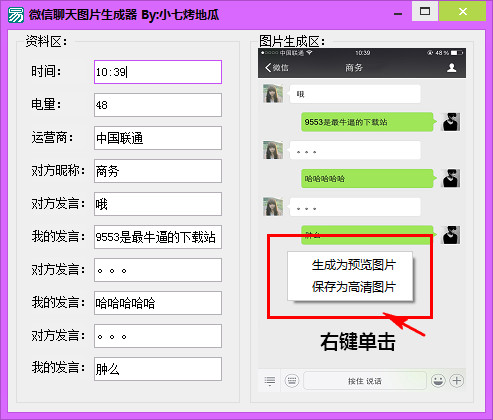
Task: Tap the menu list icon in chat bottom bar
Action: click(x=270, y=381)
